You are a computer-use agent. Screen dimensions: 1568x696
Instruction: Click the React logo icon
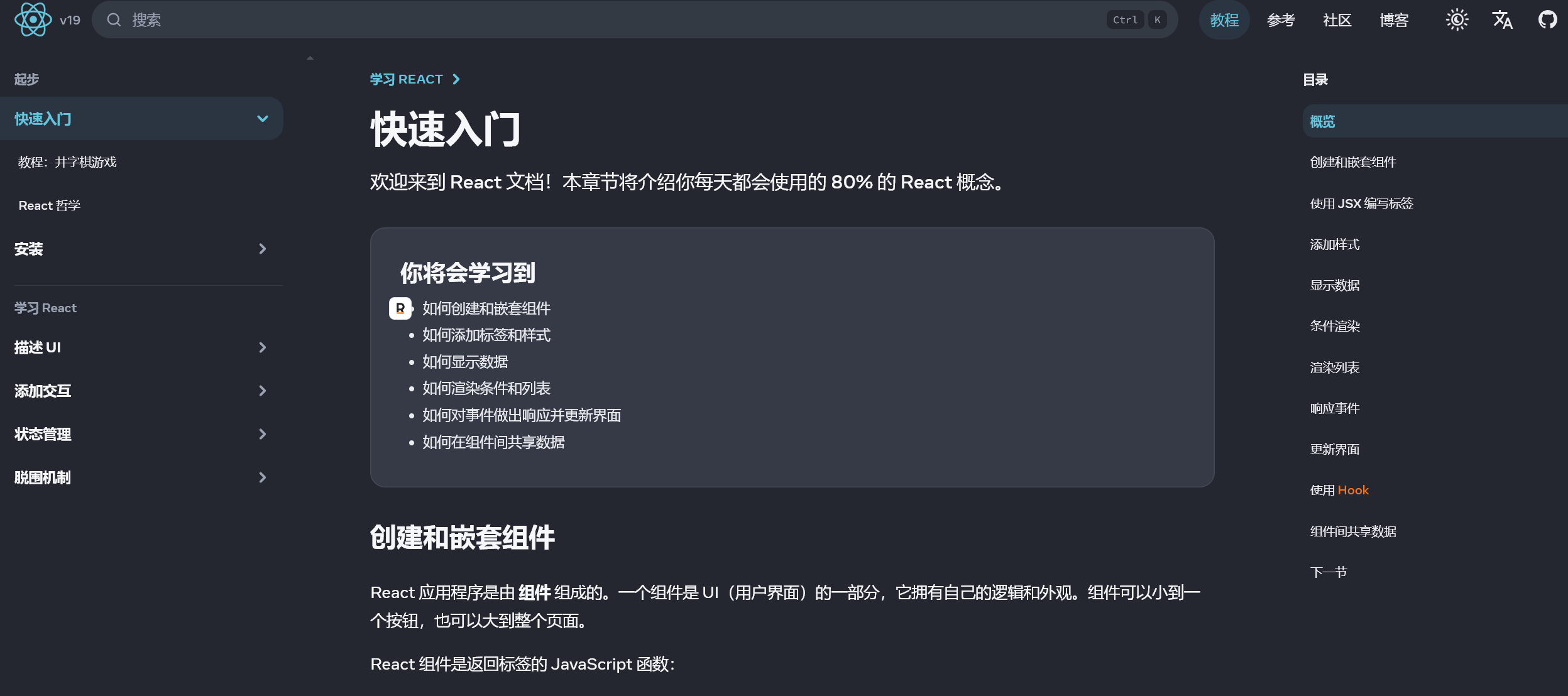tap(33, 19)
